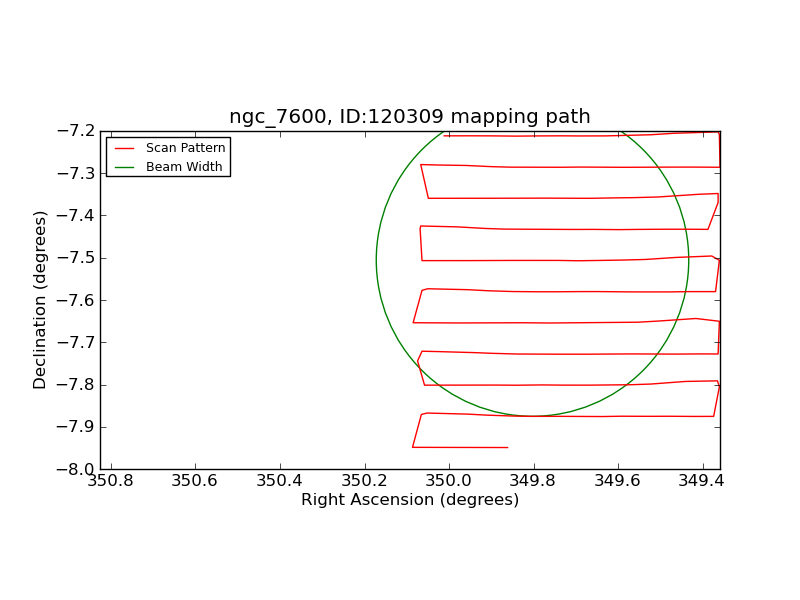
Task: Click the x-axis tick label 349.4
Action: tap(701, 481)
